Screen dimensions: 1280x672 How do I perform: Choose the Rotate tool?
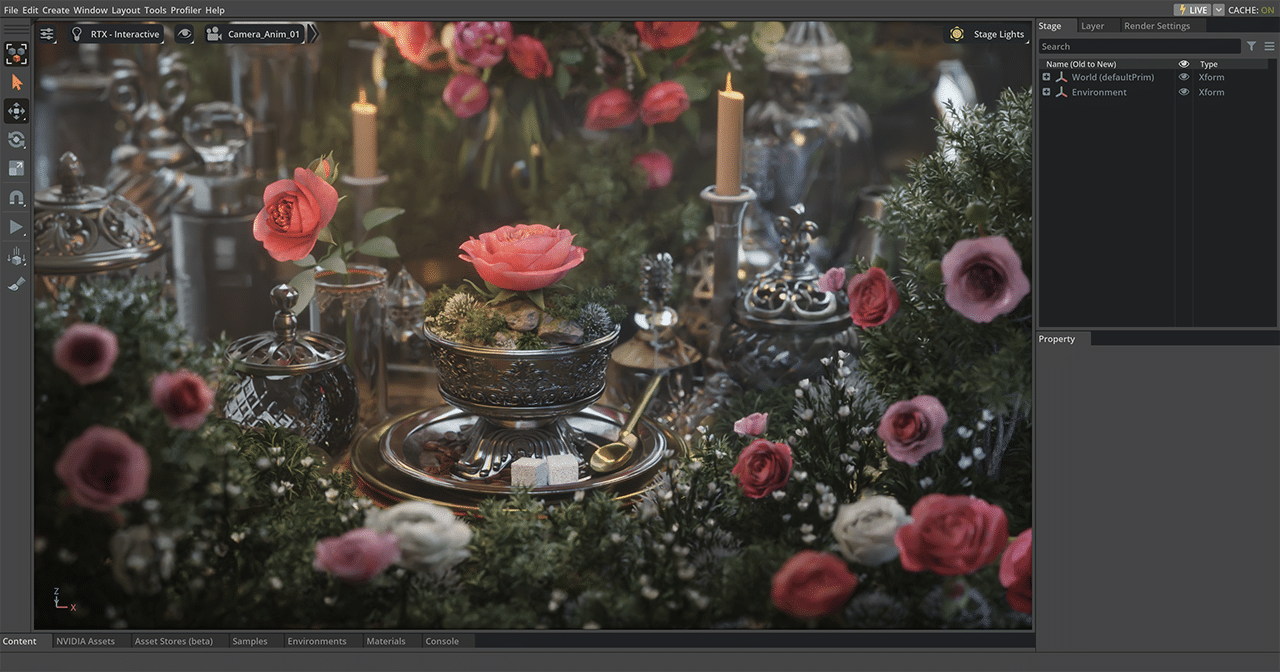(x=16, y=140)
